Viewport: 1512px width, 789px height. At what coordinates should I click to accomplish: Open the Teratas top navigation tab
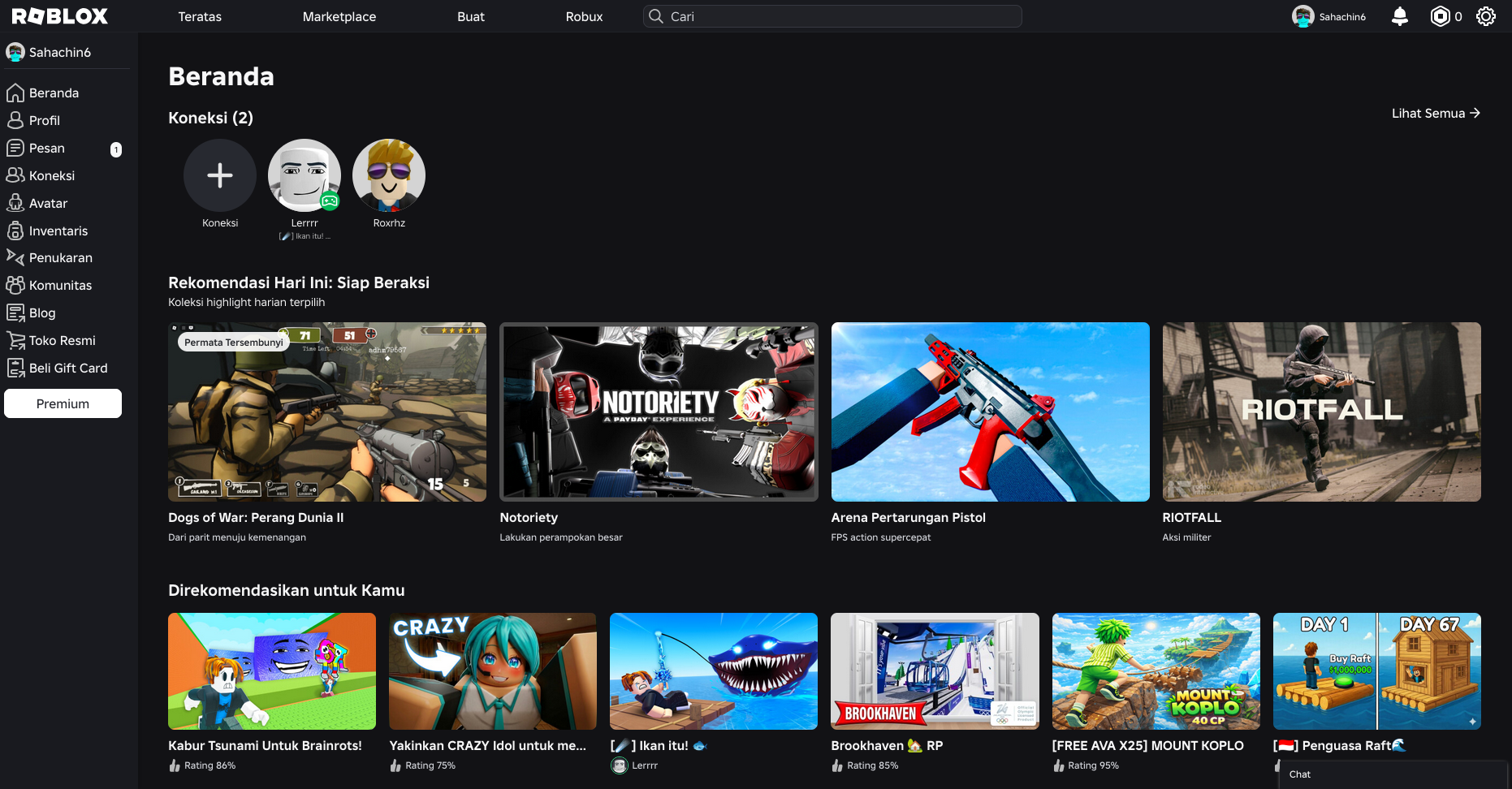tap(200, 16)
